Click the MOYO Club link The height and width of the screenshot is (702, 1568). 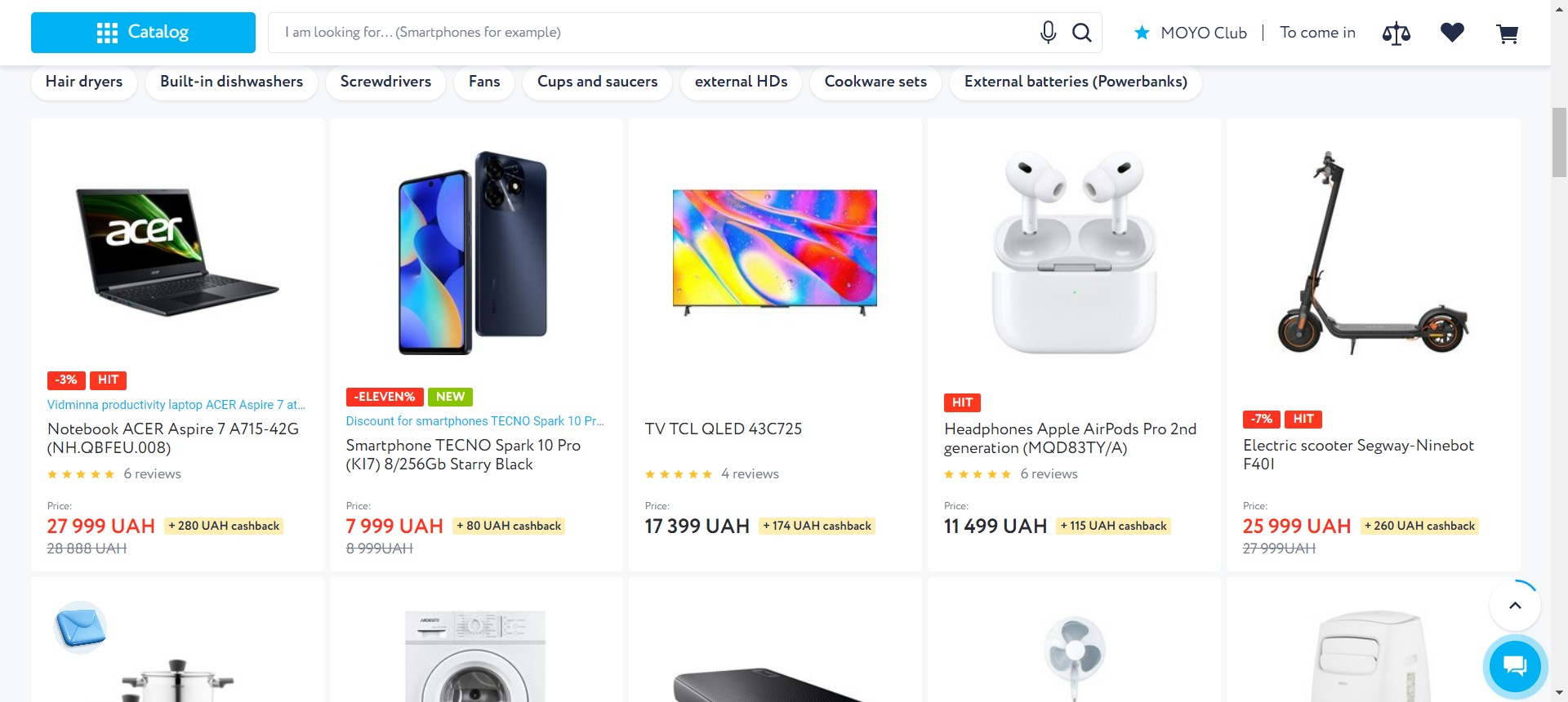click(x=1191, y=33)
